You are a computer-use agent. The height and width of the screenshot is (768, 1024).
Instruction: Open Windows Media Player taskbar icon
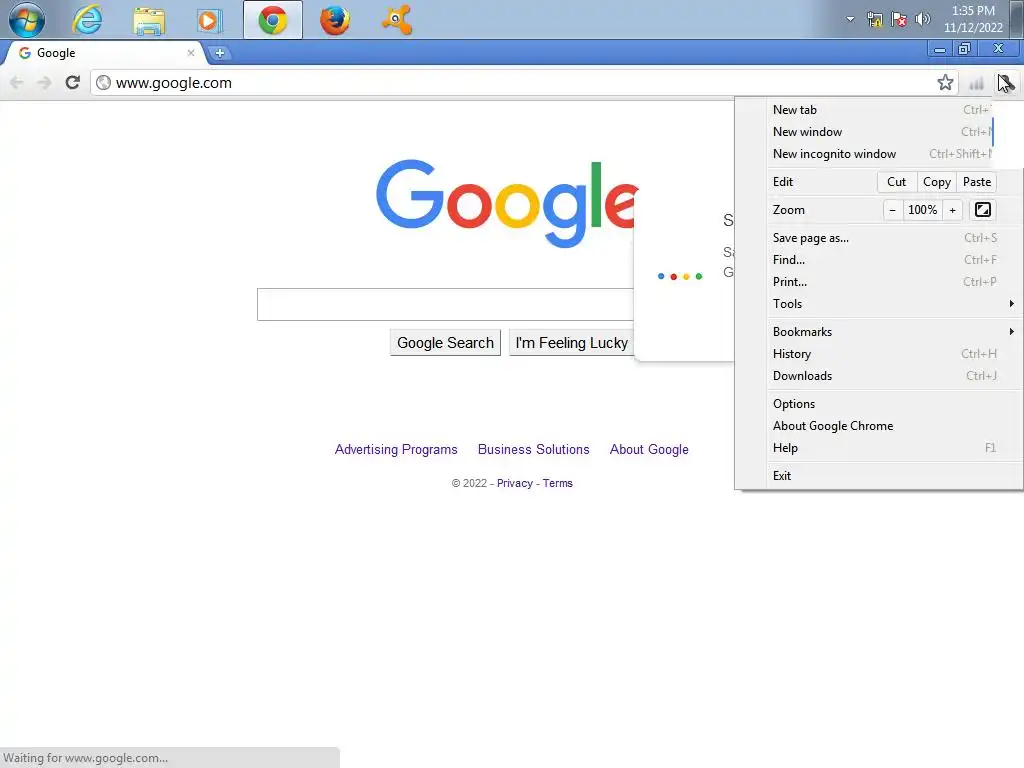point(210,20)
